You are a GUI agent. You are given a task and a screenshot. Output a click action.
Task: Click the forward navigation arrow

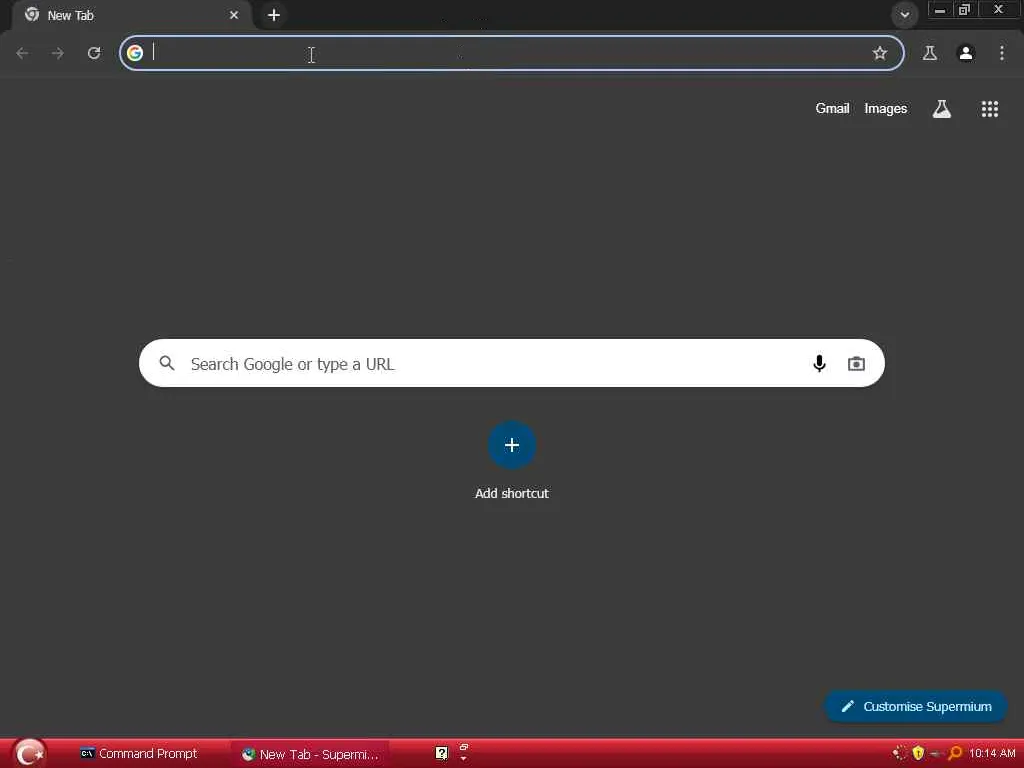point(58,53)
